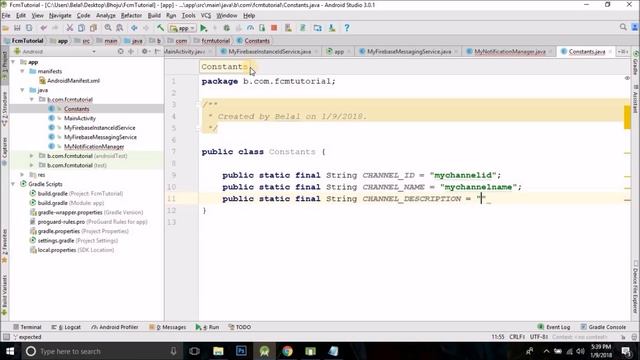Open the Android Profiler tool window

tap(115, 327)
